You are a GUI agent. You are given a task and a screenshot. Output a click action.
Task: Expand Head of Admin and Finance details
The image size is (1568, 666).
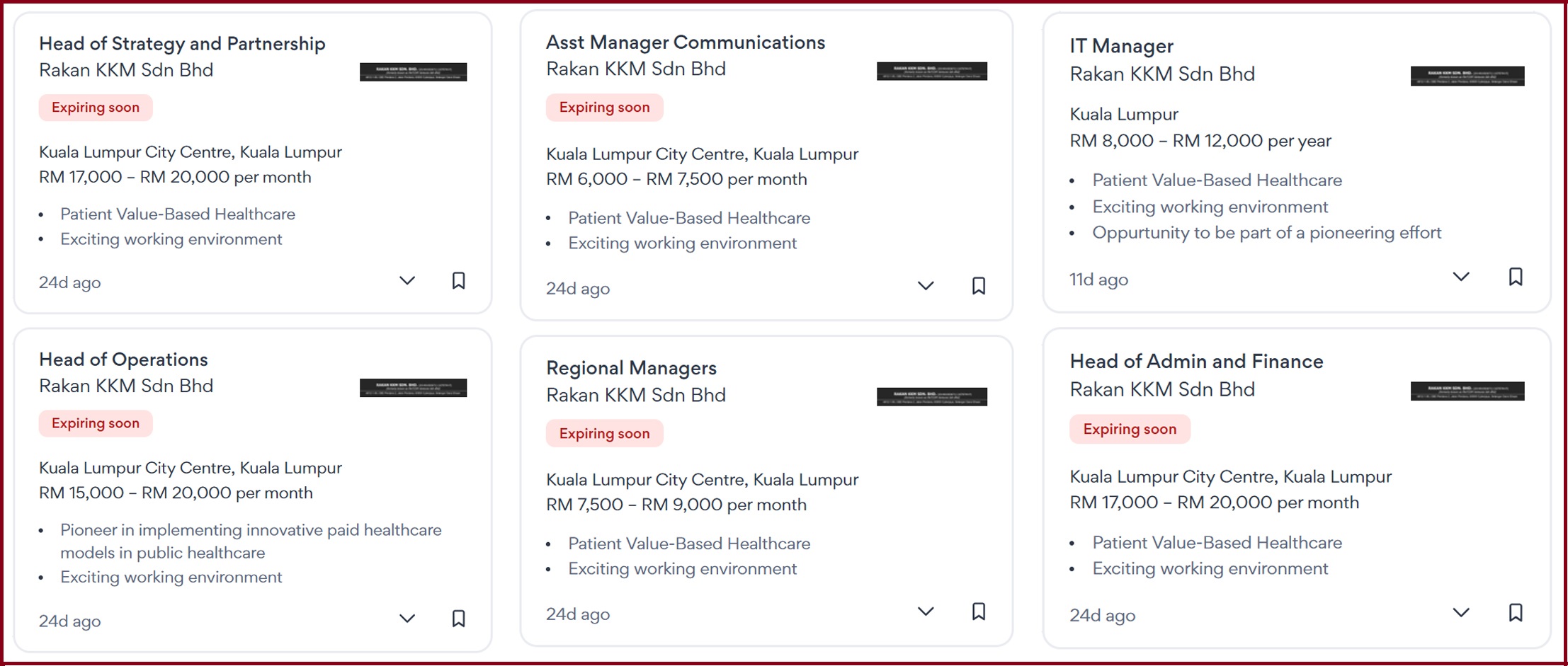pyautogui.click(x=1460, y=612)
